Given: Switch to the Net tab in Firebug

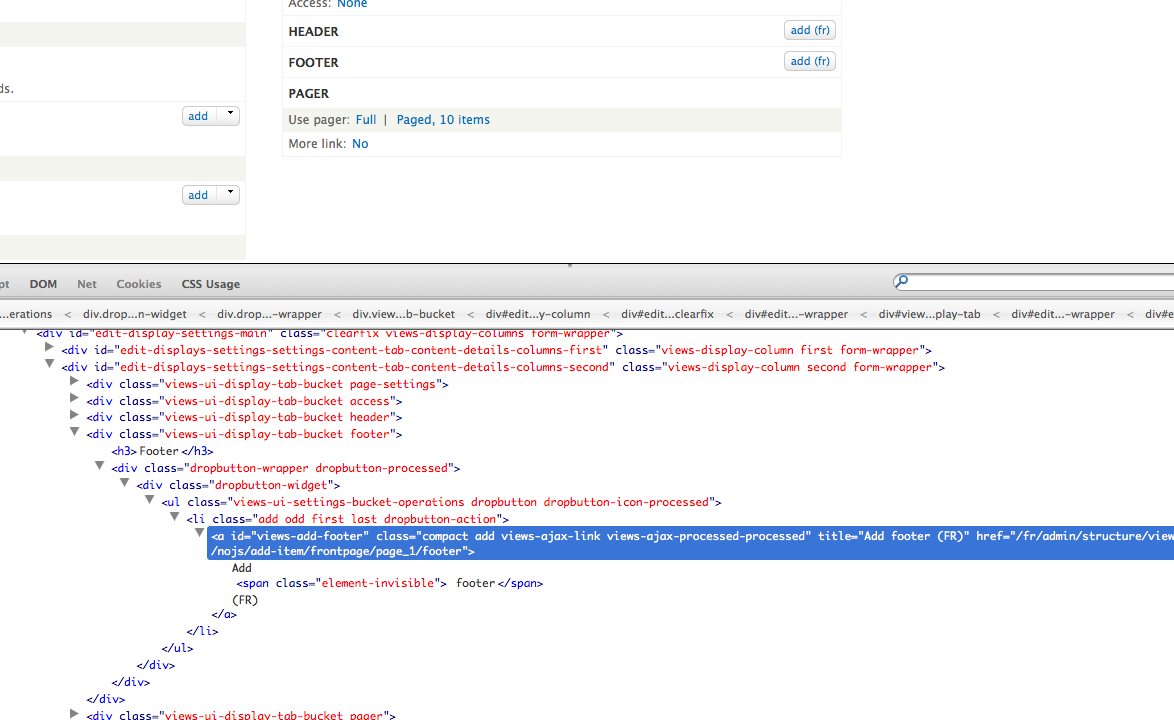Looking at the screenshot, I should tap(87, 284).
